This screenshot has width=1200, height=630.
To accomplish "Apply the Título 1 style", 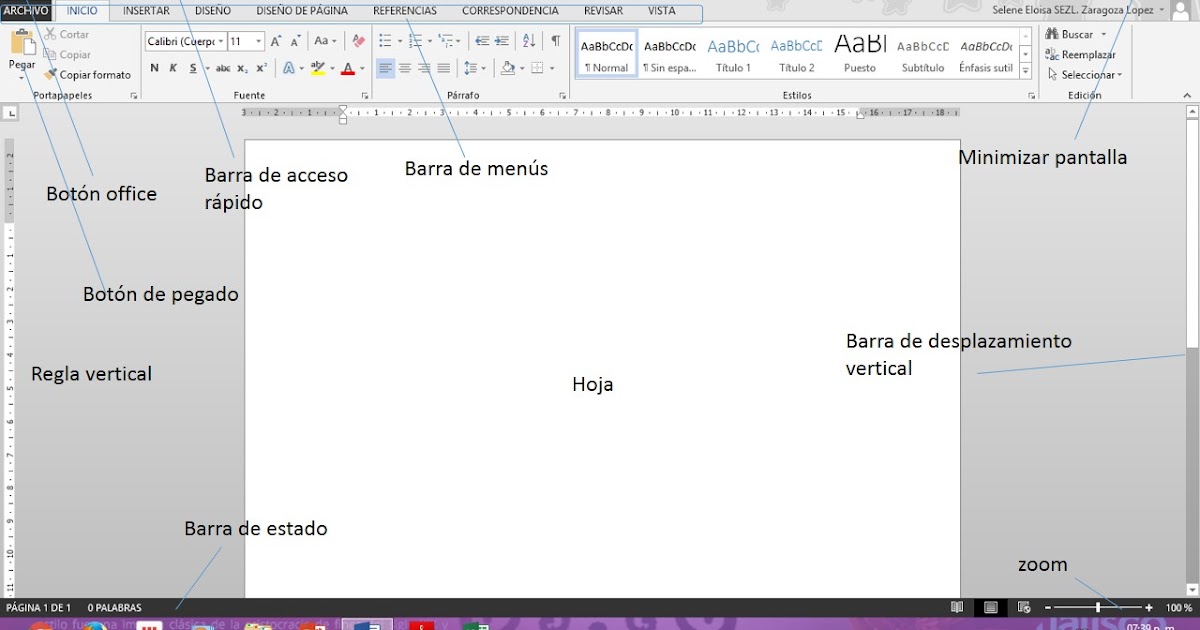I will 733,52.
